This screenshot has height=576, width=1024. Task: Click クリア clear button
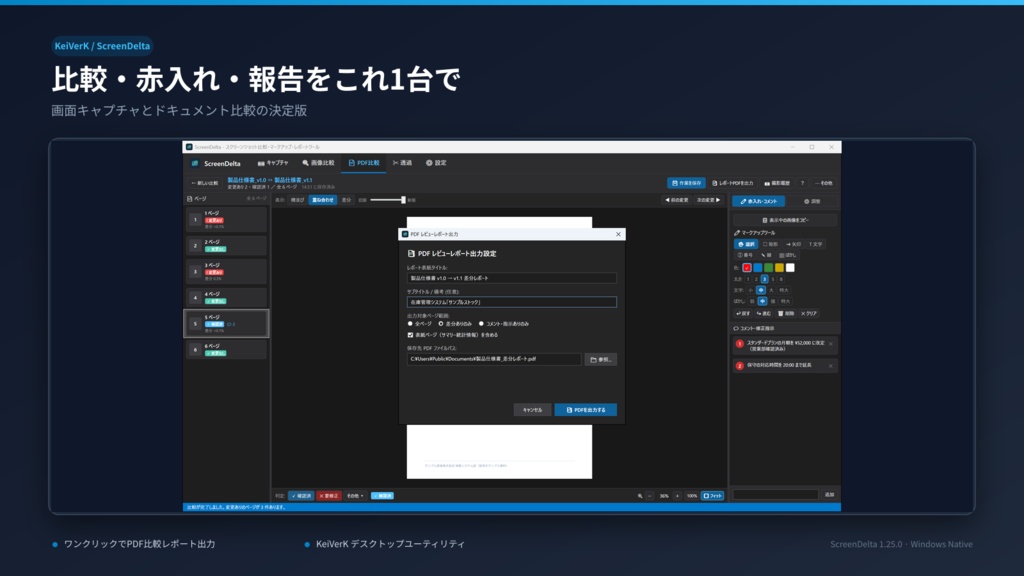tap(809, 313)
